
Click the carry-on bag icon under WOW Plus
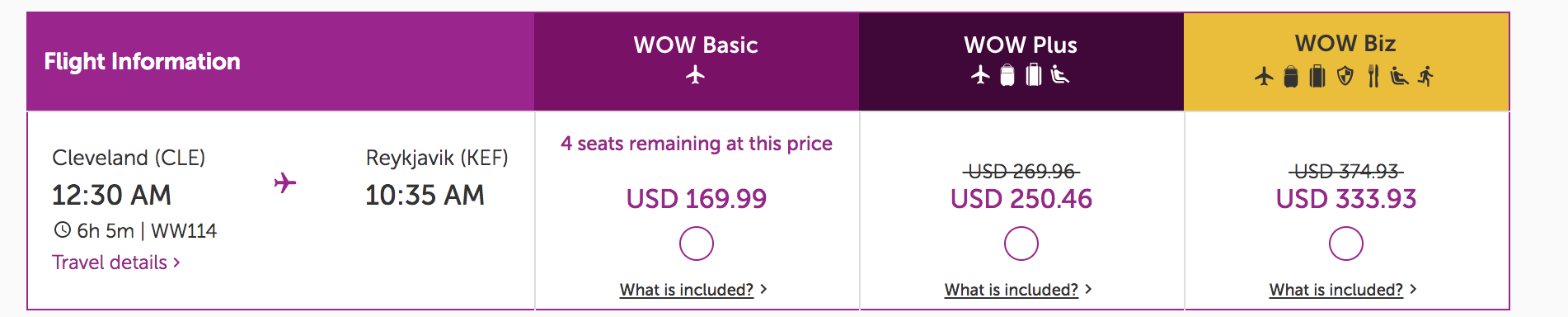click(1007, 75)
